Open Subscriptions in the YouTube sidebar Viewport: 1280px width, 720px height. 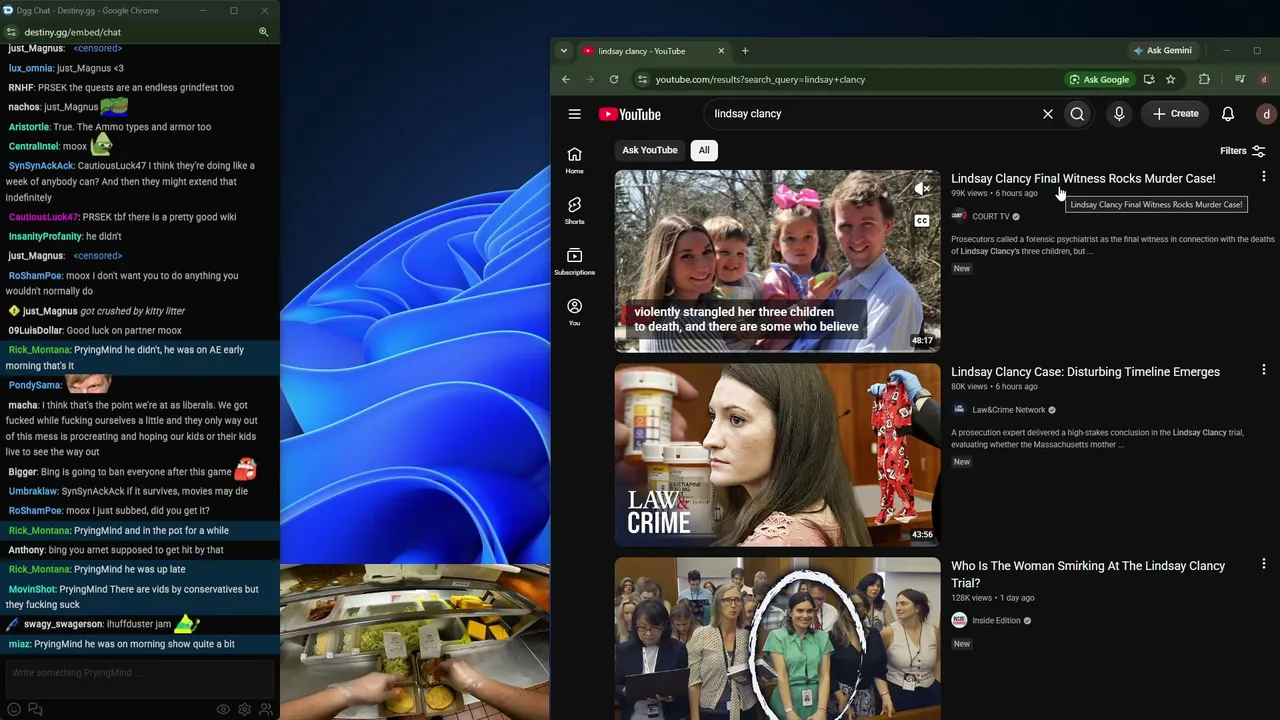tap(574, 261)
